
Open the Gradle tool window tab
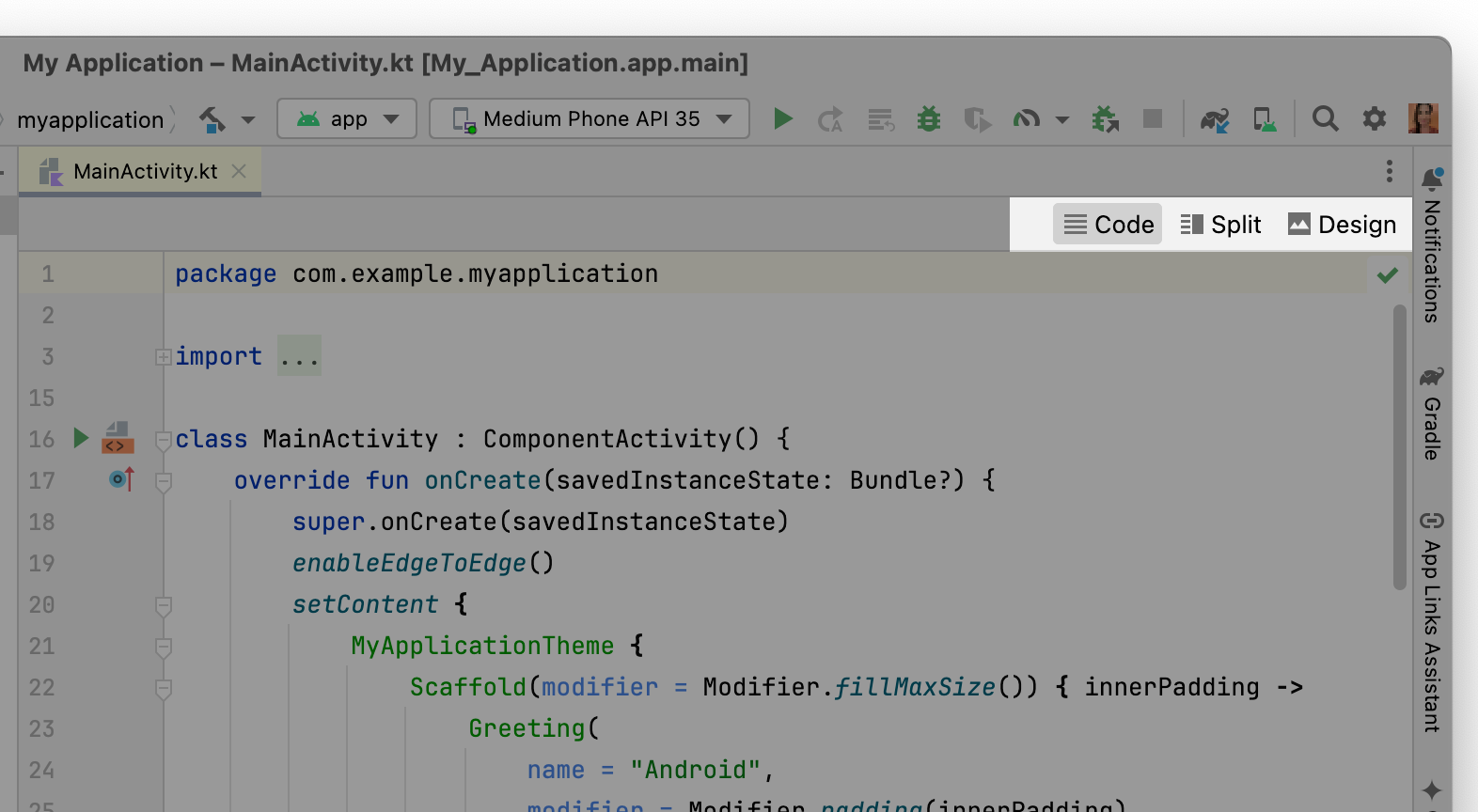pos(1431,414)
